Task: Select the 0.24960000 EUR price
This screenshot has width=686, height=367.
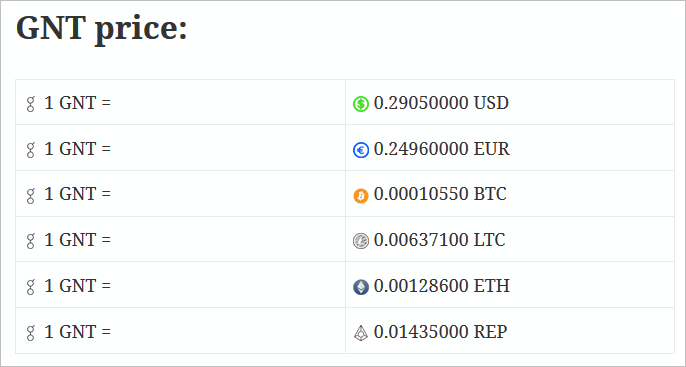Action: pyautogui.click(x=441, y=149)
